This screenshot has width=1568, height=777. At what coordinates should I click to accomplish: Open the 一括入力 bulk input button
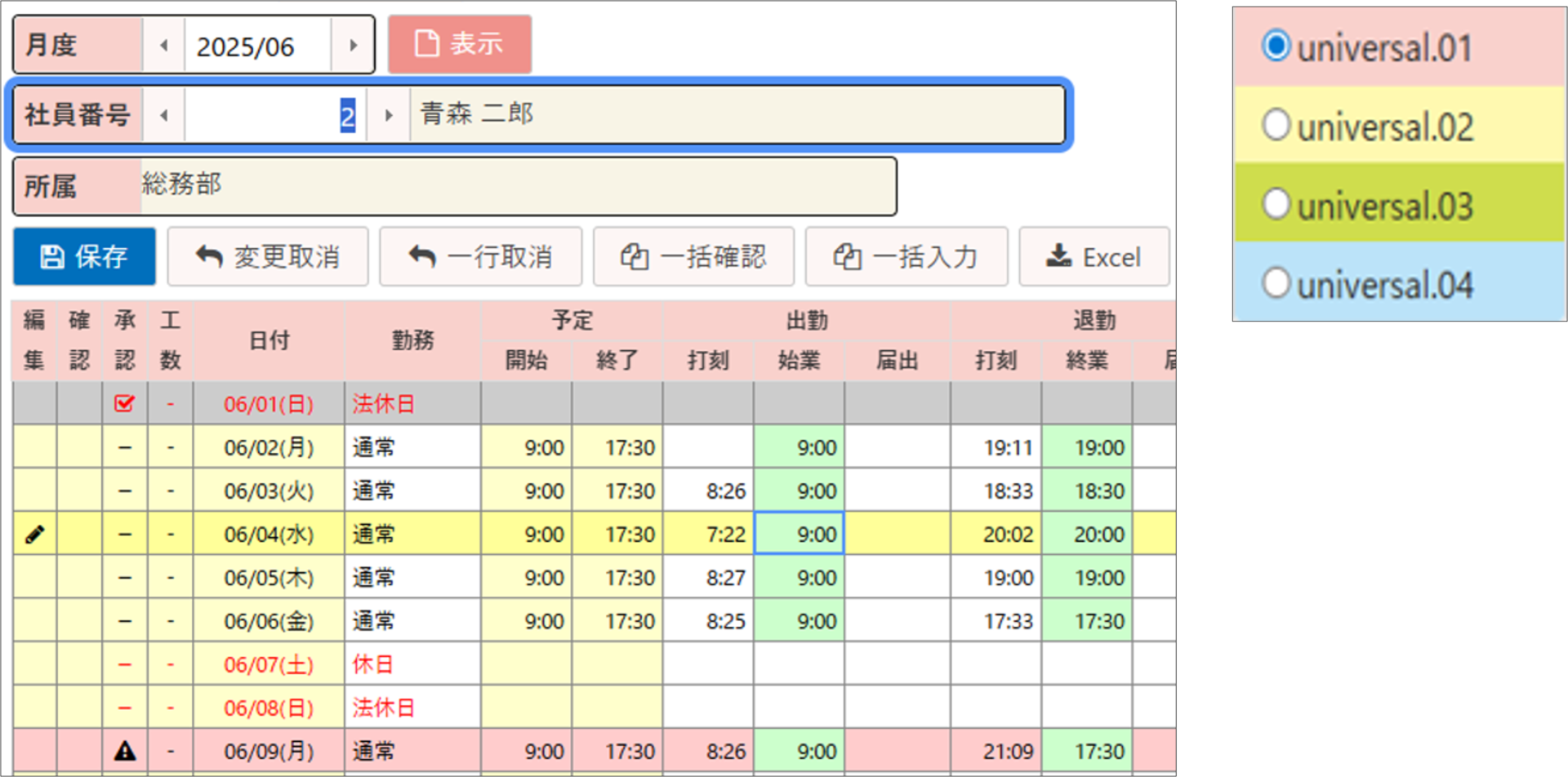[906, 257]
